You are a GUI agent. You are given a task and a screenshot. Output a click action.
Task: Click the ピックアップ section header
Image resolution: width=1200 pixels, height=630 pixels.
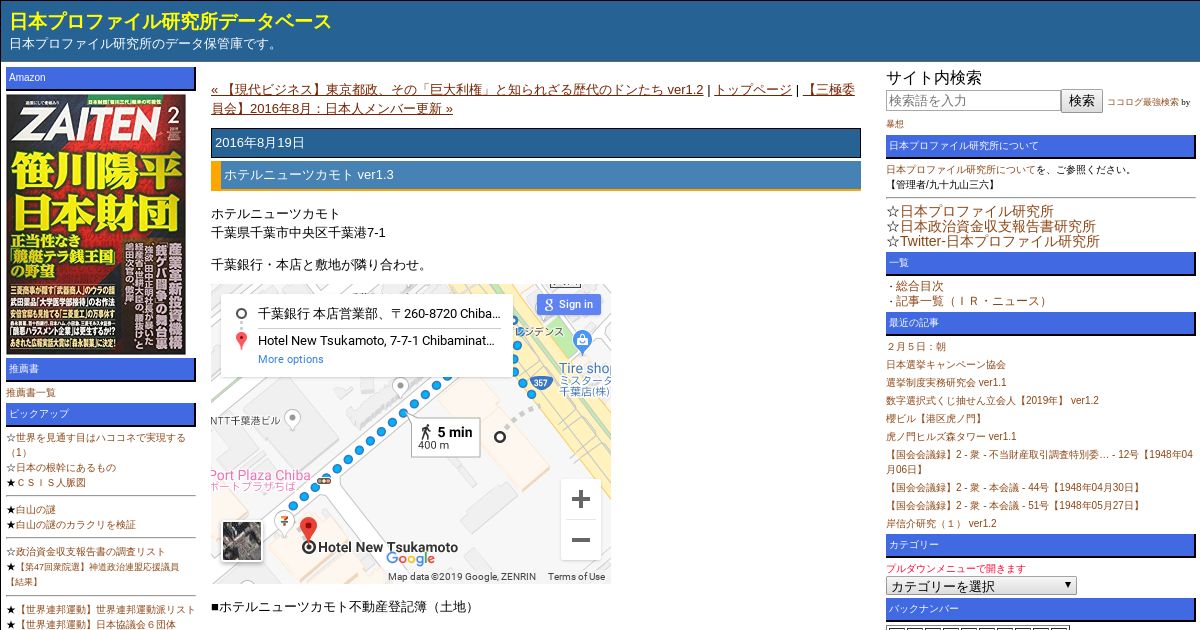pos(101,415)
